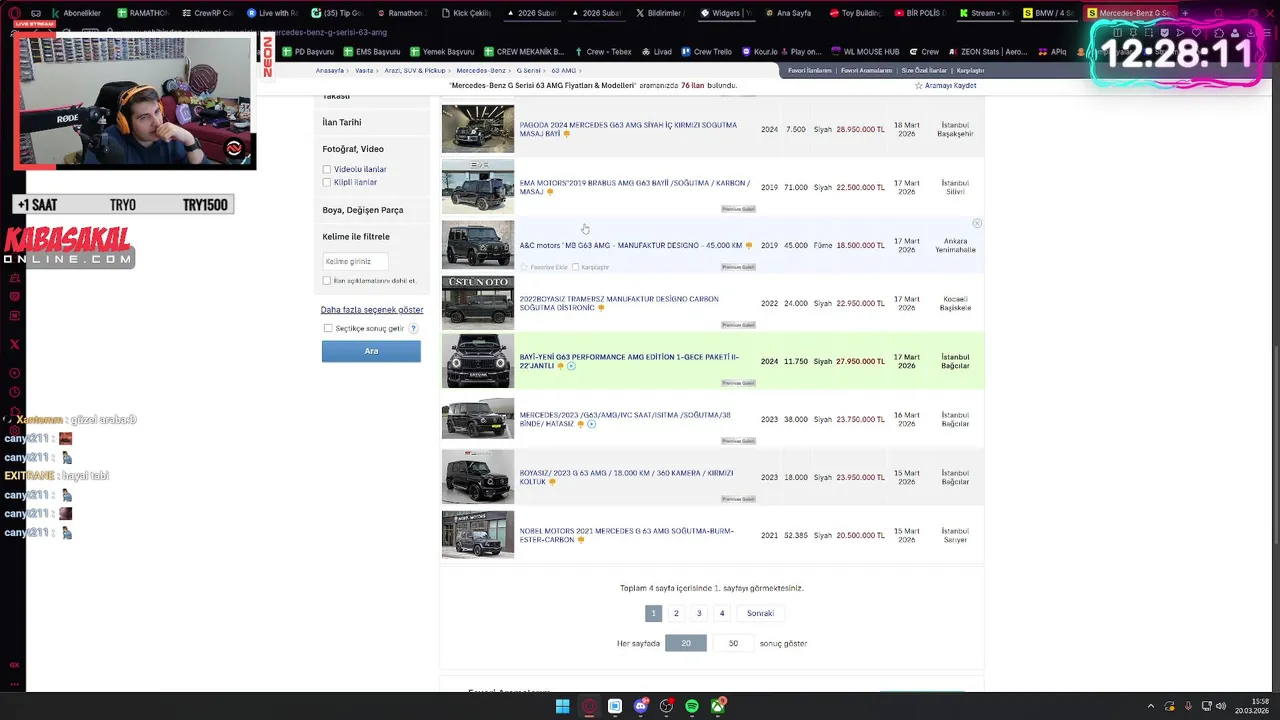Viewport: 1280px width, 720px height.
Task: Play video icon on BAYİ-YENİ G63 PERFORMANCE listing
Action: pos(571,366)
